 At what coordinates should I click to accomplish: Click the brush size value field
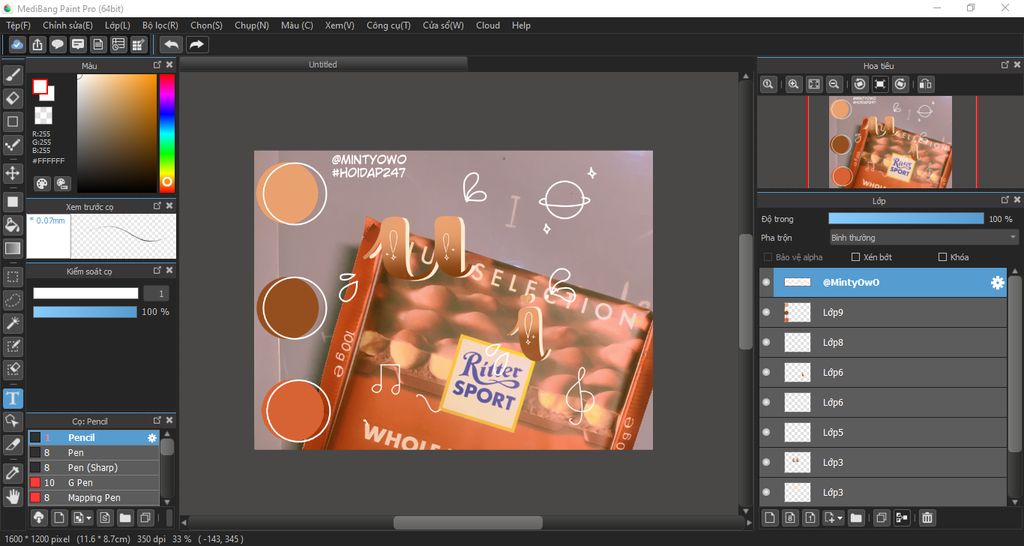click(x=157, y=293)
